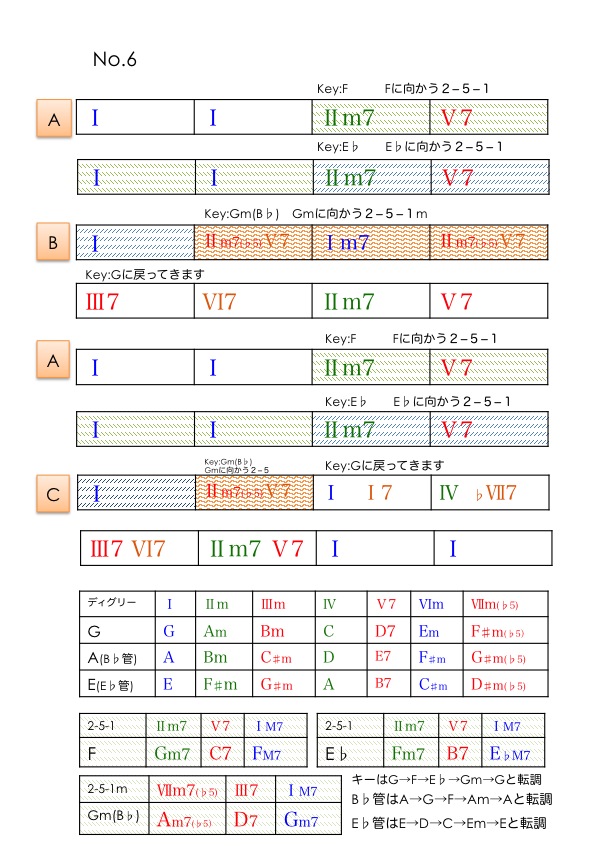Select the FM7 chord cell
600x867 pixels.
(273, 750)
